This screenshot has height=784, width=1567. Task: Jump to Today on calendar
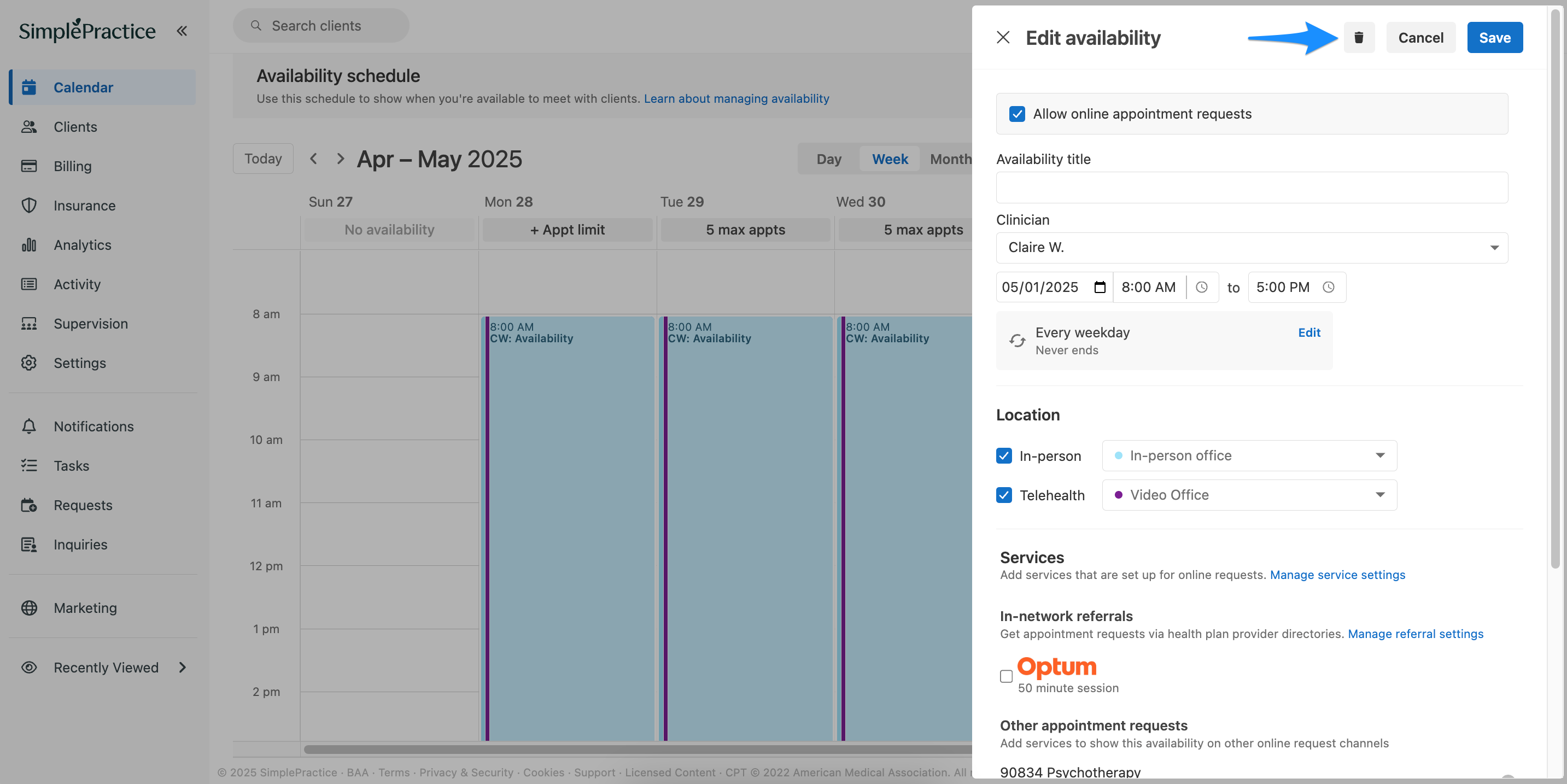point(263,159)
